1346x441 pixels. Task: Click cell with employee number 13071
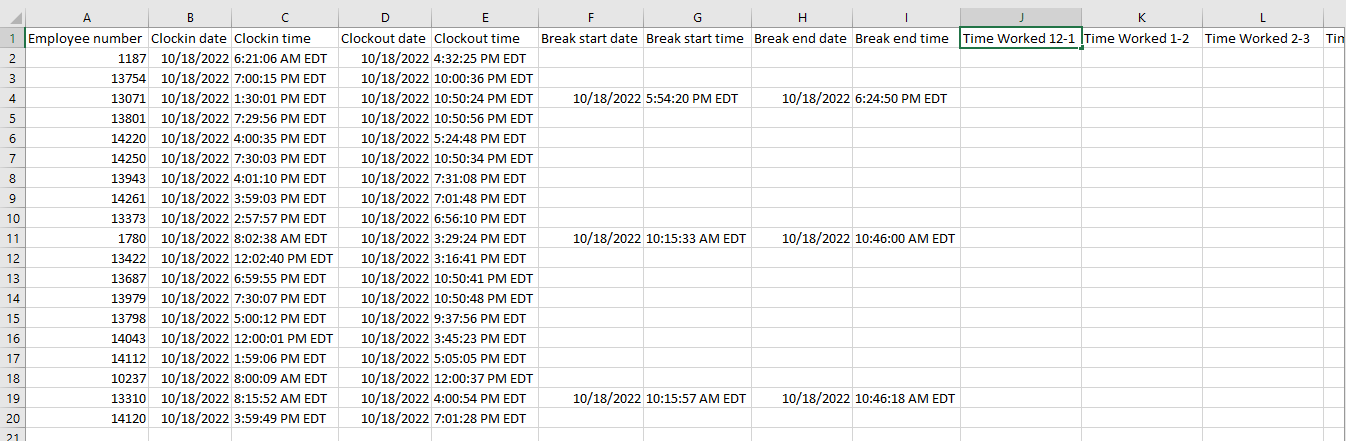[x=86, y=98]
